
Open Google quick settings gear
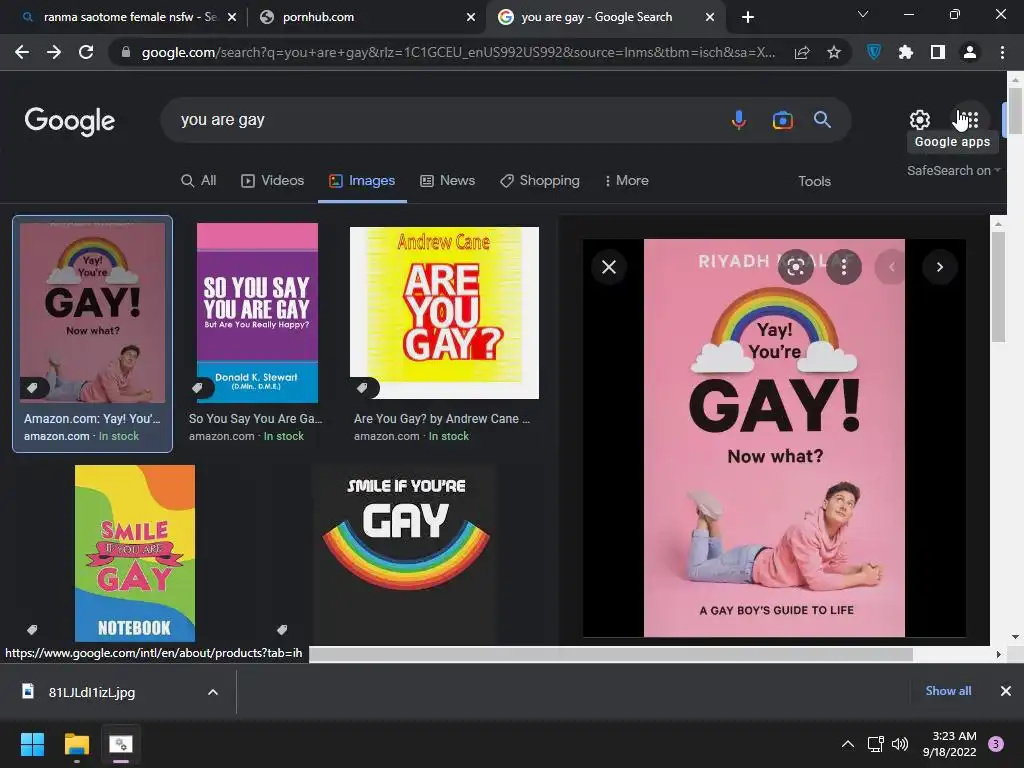[920, 120]
